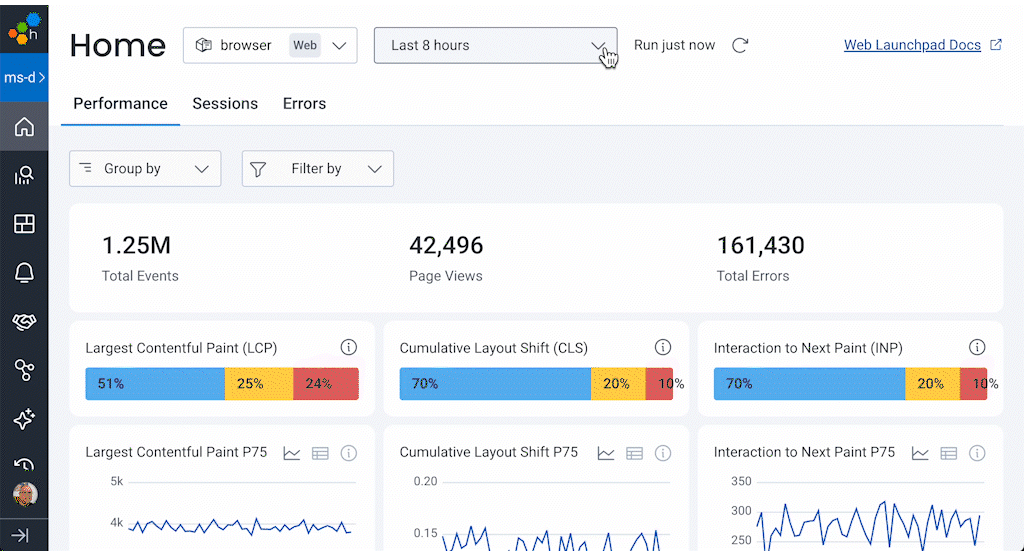Click the ms-d environment switcher button
The height and width of the screenshot is (557, 1024).
[24, 77]
